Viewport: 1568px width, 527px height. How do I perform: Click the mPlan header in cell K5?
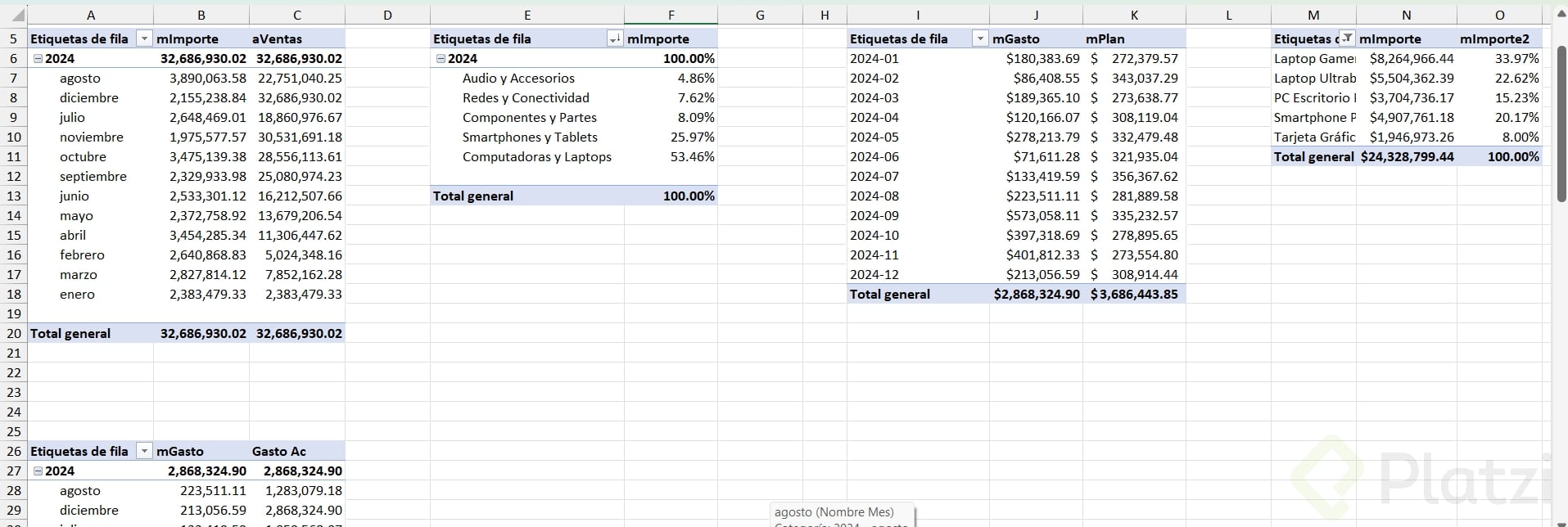(x=1134, y=38)
